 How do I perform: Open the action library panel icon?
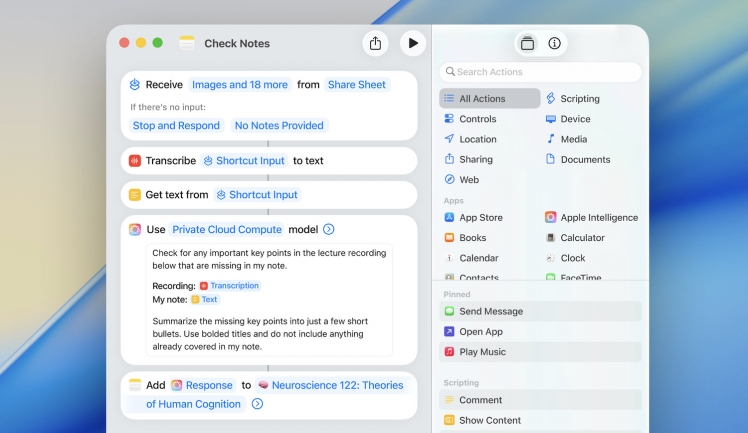click(527, 43)
